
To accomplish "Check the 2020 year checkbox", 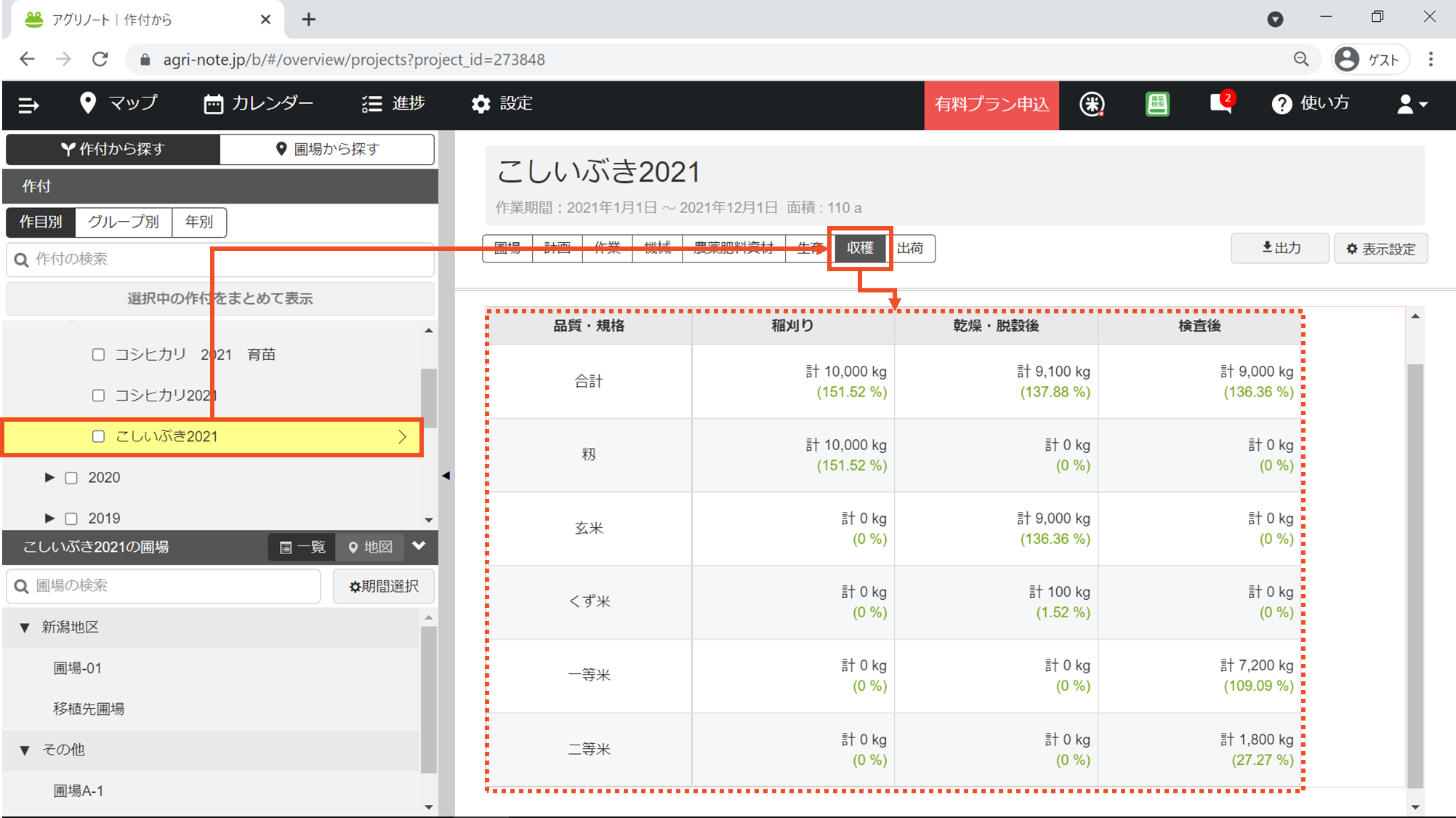I will pyautogui.click(x=71, y=478).
